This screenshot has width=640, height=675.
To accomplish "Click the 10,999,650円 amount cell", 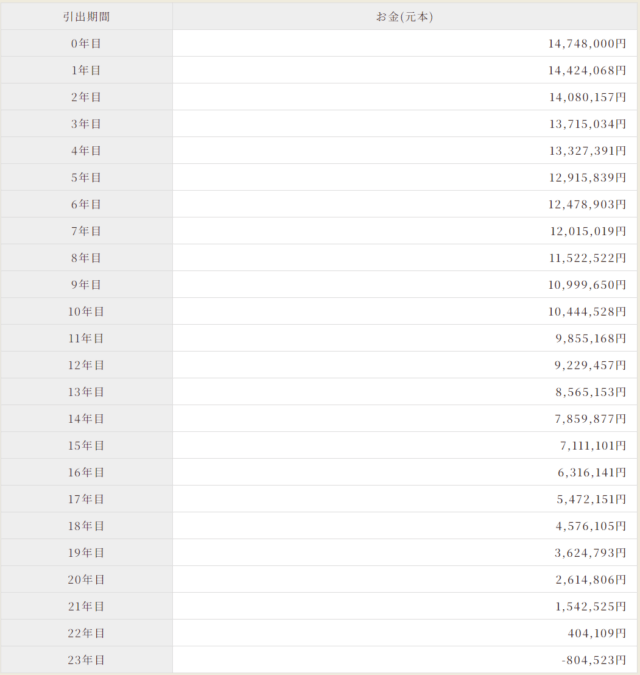I will [x=586, y=285].
